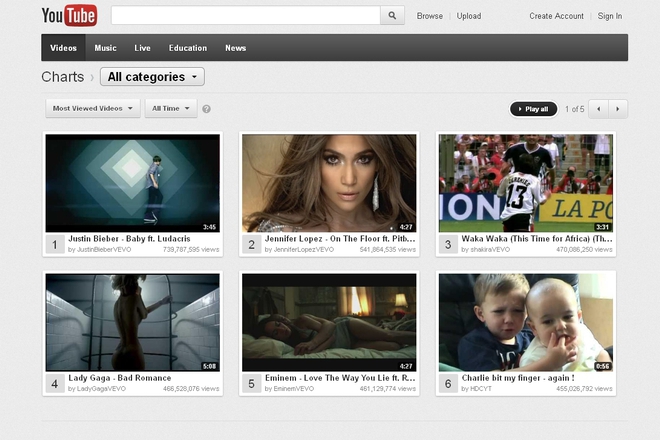
Task: Click the Browse link
Action: (x=430, y=16)
